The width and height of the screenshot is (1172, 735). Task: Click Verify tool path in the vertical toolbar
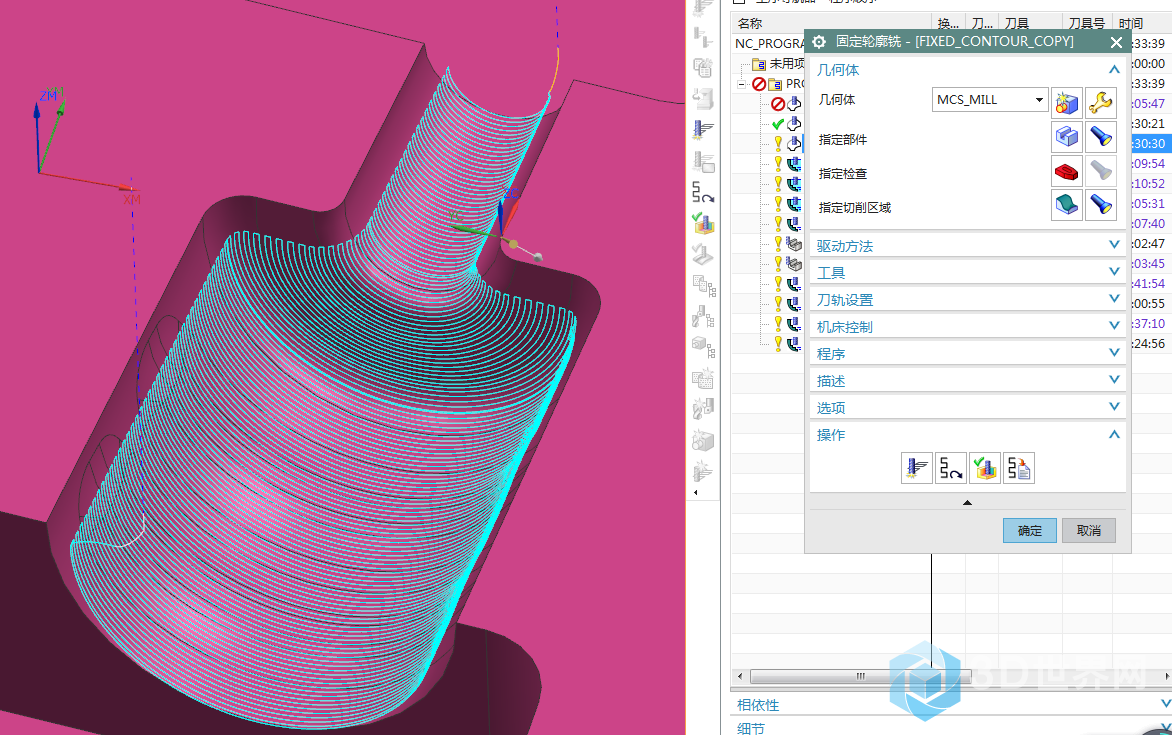[x=703, y=223]
